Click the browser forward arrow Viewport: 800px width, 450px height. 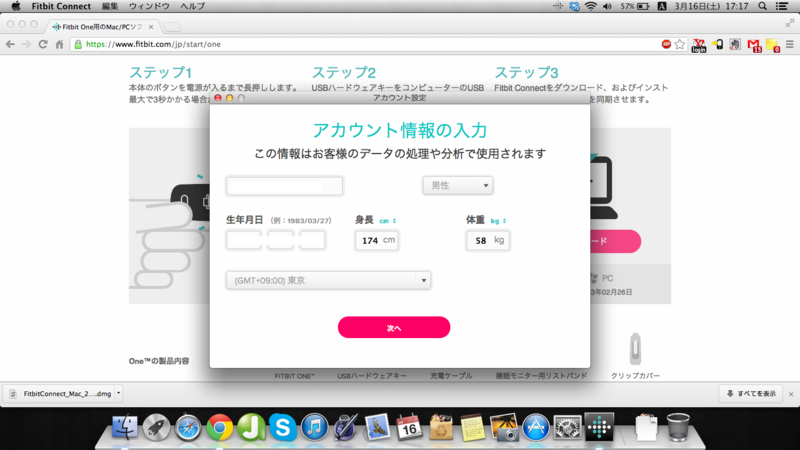pos(27,44)
